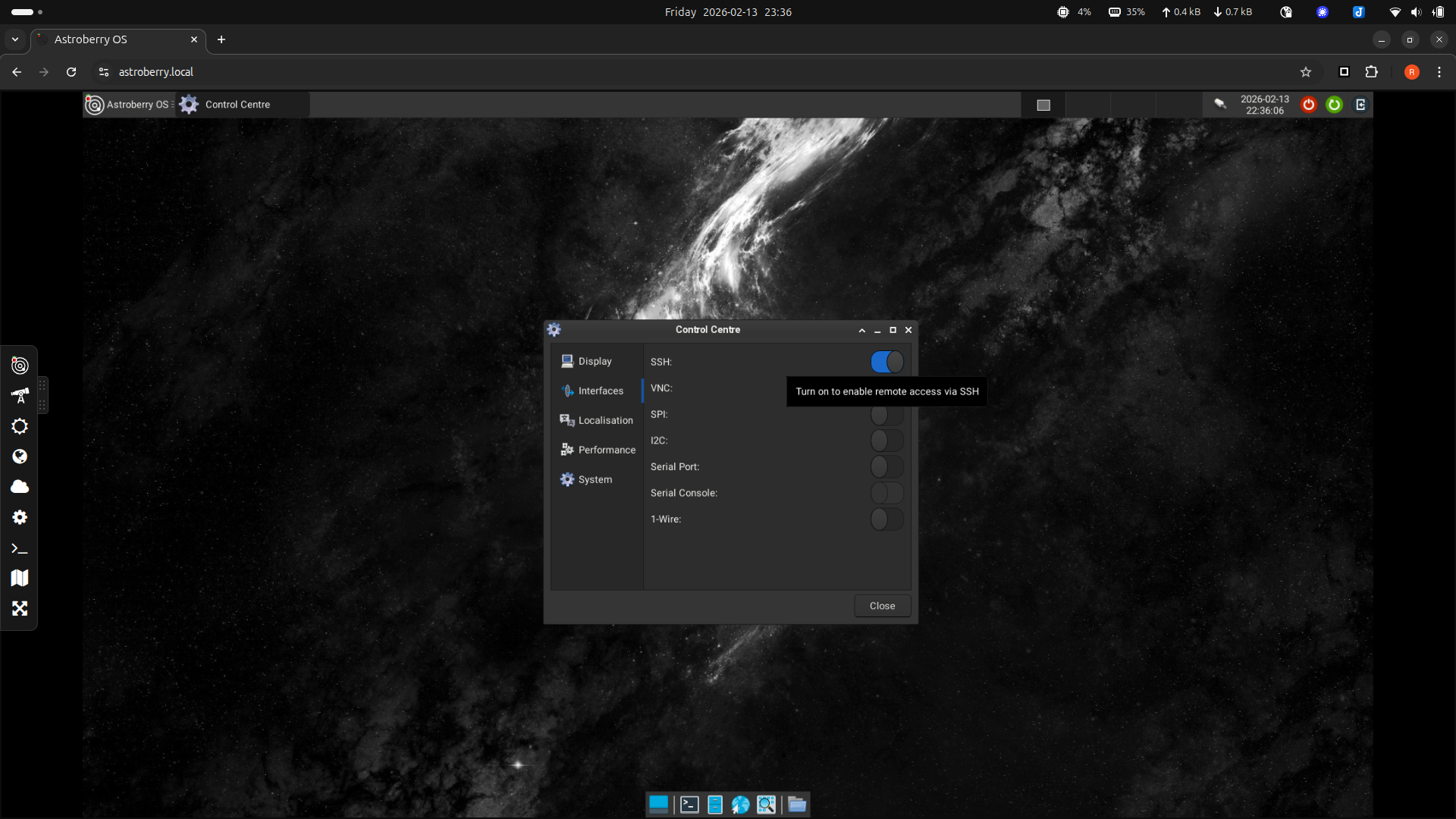Click the cloud icon in left sidebar
Image resolution: width=1456 pixels, height=819 pixels.
coord(20,487)
